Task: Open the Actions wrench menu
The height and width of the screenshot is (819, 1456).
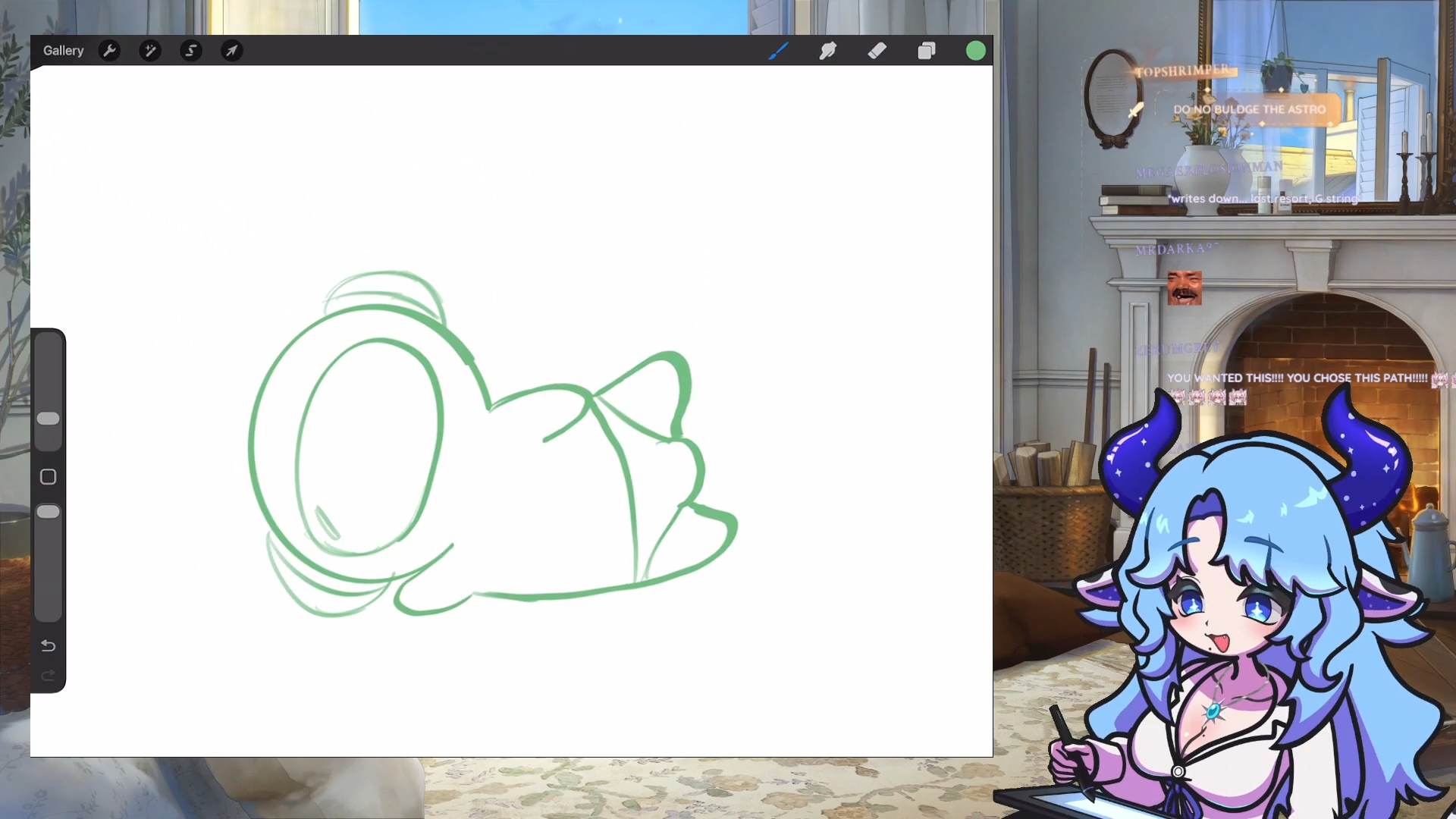Action: [109, 51]
